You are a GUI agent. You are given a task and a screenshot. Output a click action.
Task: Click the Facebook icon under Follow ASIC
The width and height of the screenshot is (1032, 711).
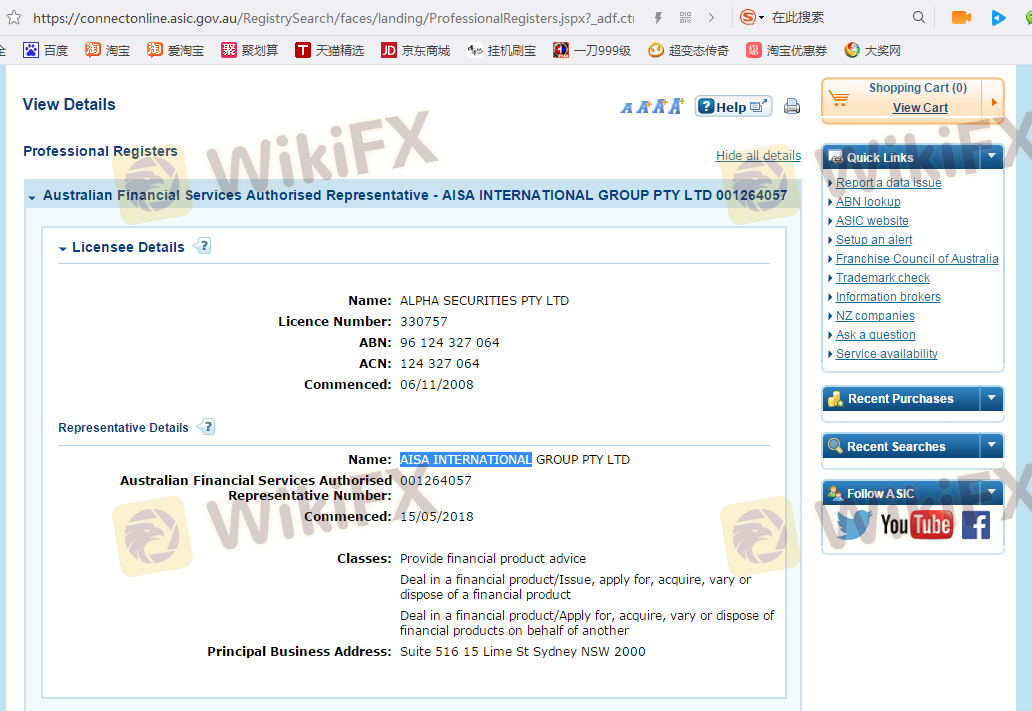pyautogui.click(x=975, y=524)
